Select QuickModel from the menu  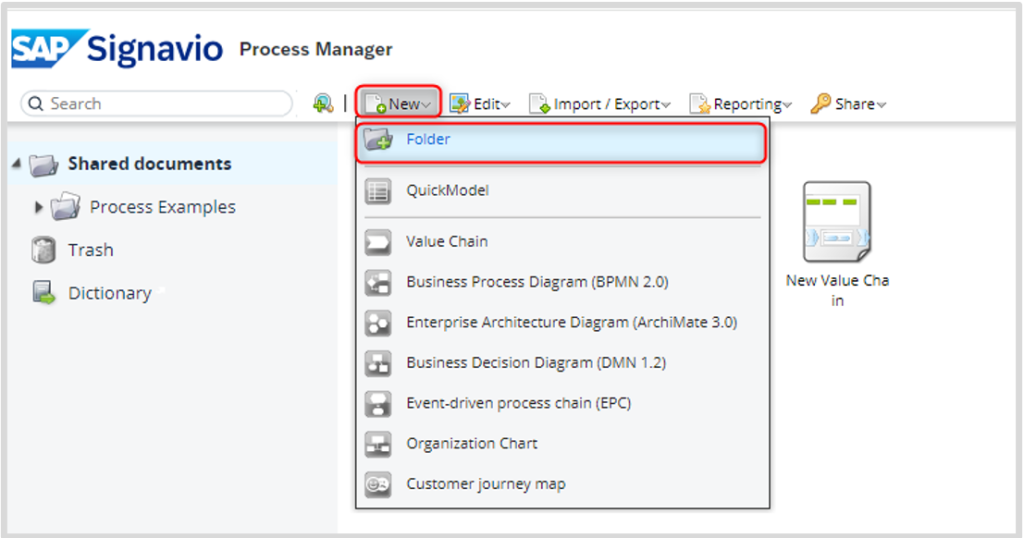click(562, 191)
